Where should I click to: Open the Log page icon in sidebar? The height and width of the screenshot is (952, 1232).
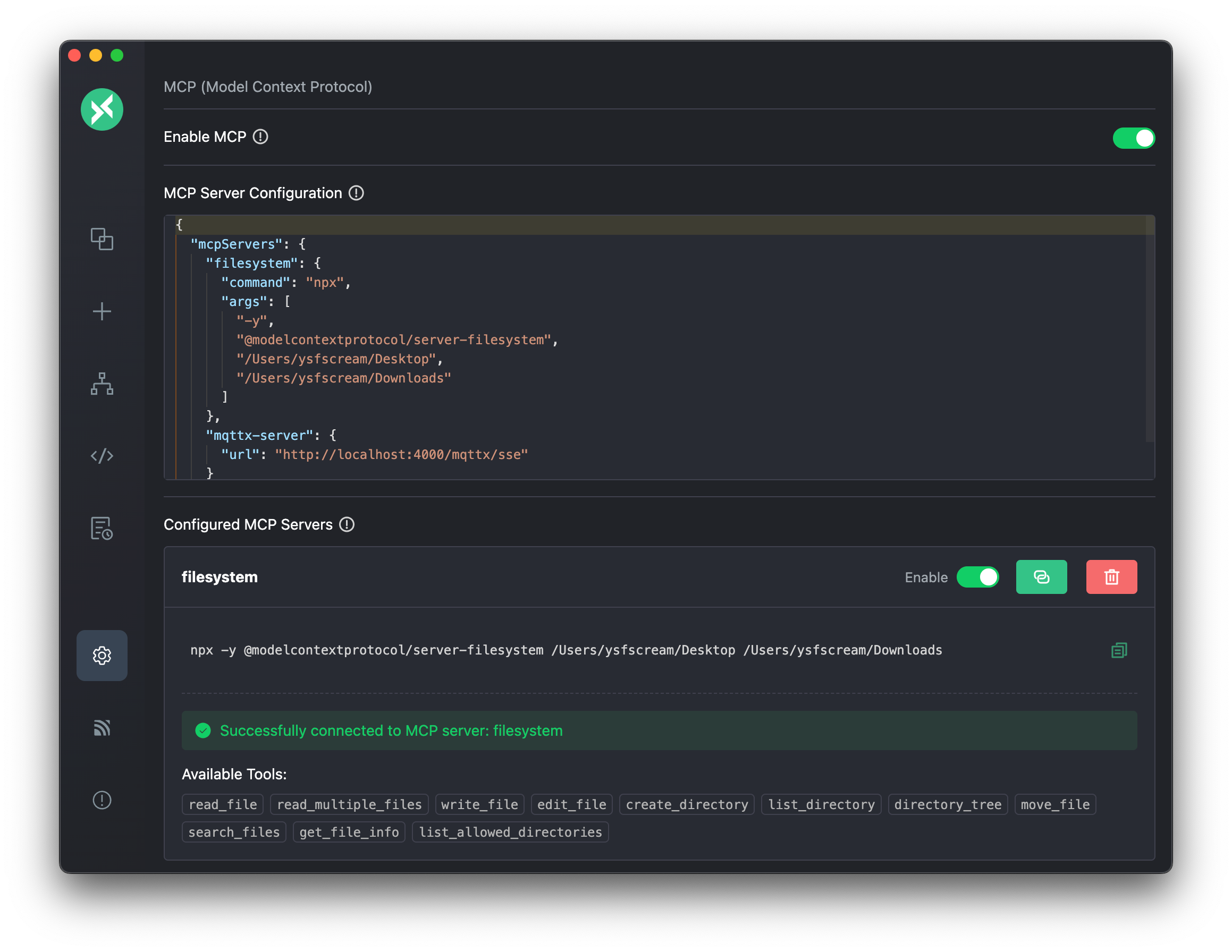[x=102, y=528]
